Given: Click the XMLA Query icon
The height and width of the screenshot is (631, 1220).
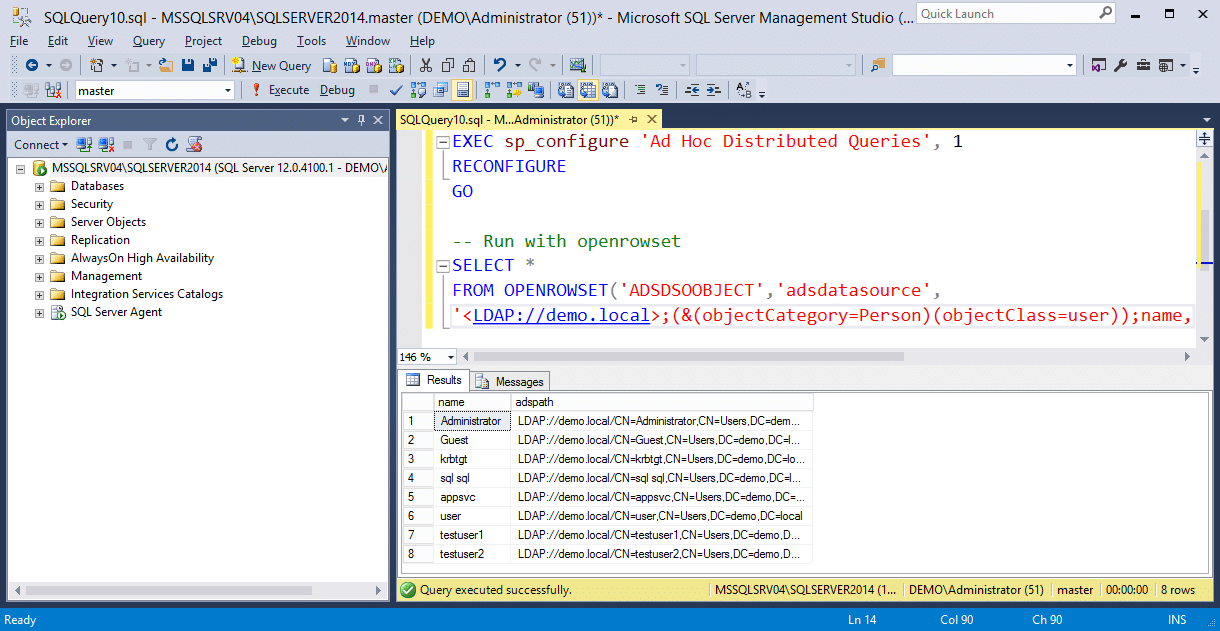Looking at the screenshot, I should click(x=396, y=65).
